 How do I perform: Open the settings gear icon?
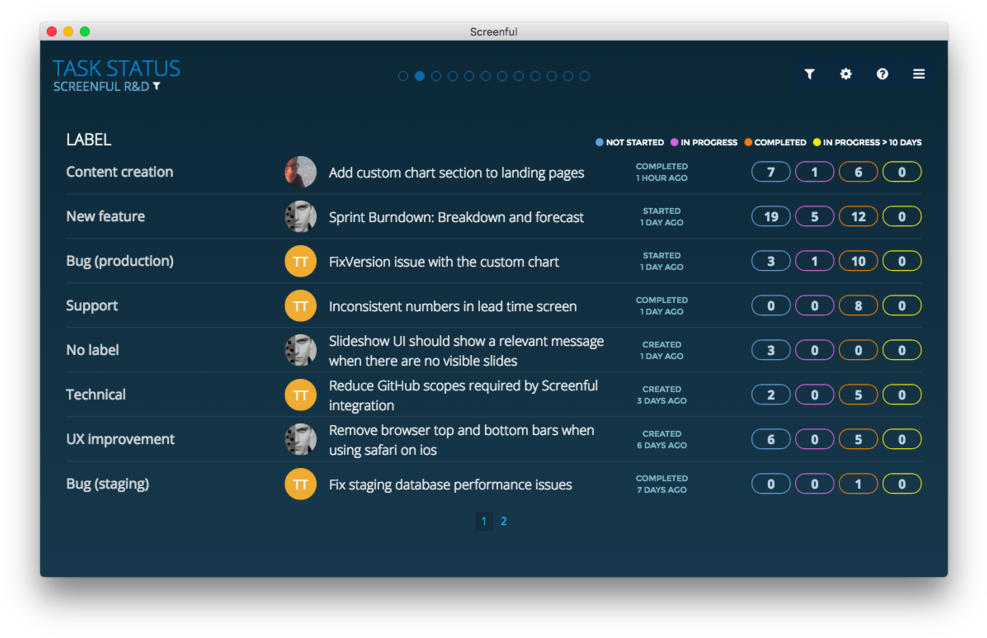tap(845, 74)
